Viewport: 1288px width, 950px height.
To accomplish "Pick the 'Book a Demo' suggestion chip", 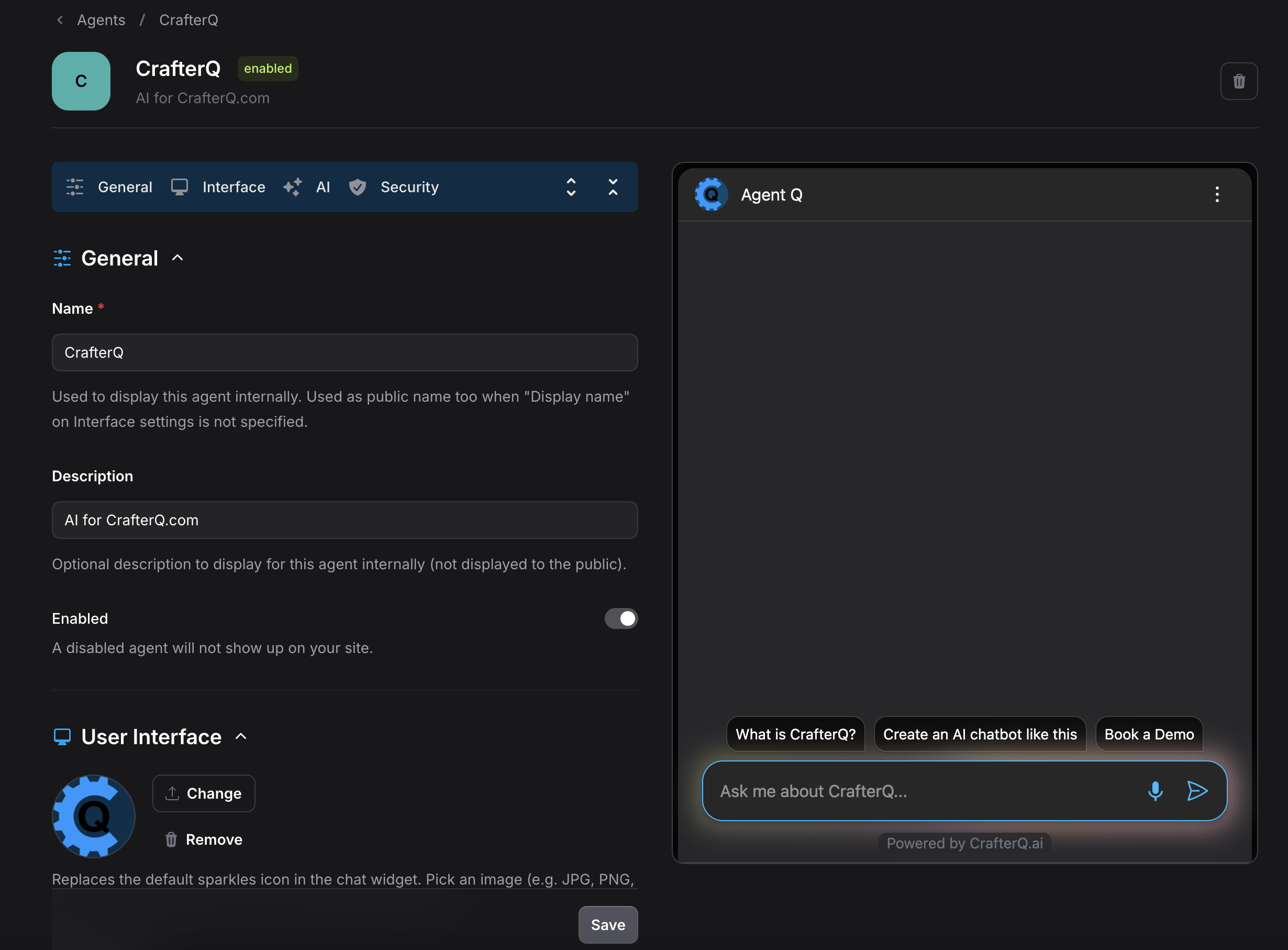I will click(x=1149, y=734).
